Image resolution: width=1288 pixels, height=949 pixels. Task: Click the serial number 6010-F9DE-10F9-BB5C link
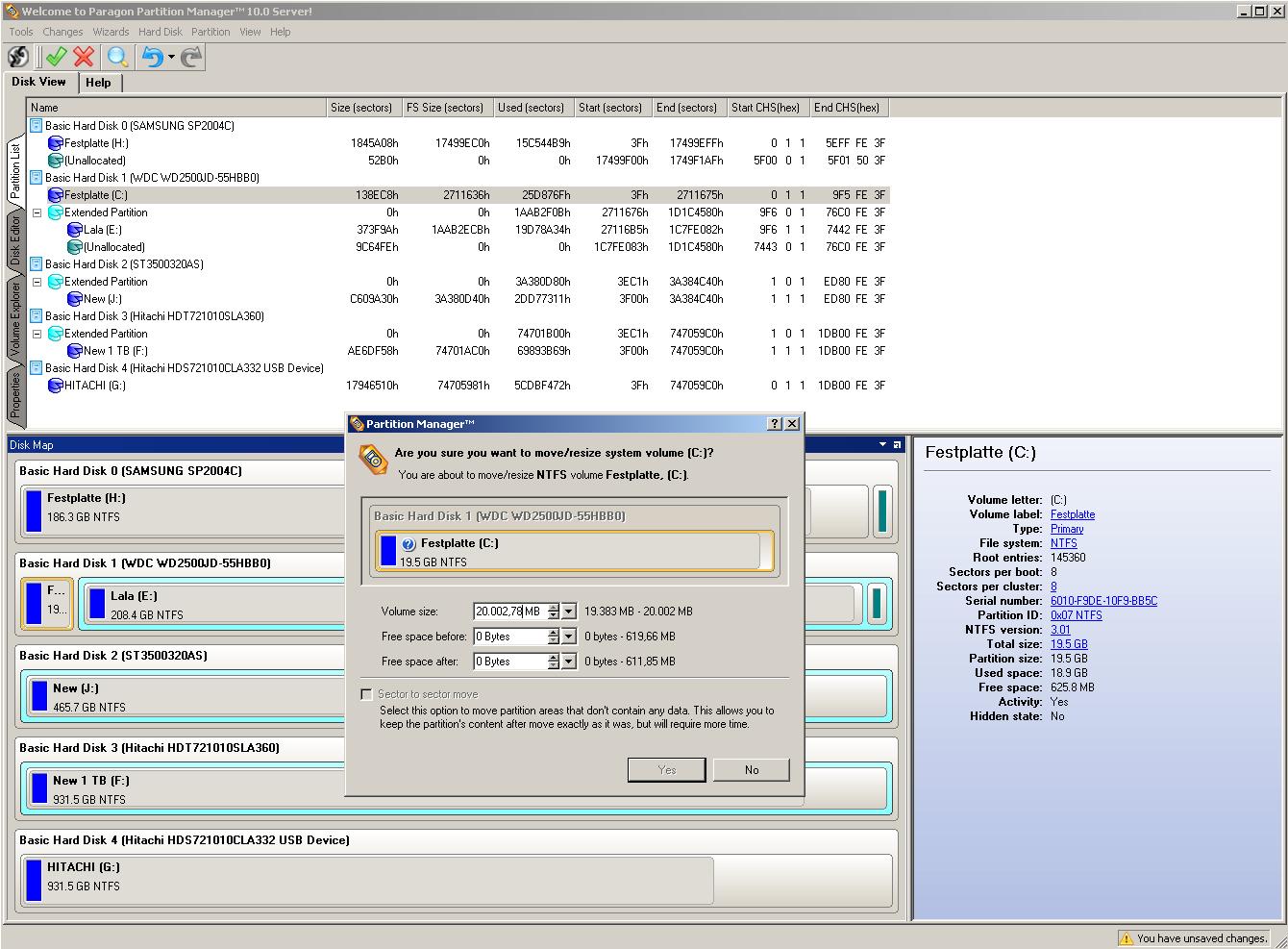pyautogui.click(x=1103, y=601)
